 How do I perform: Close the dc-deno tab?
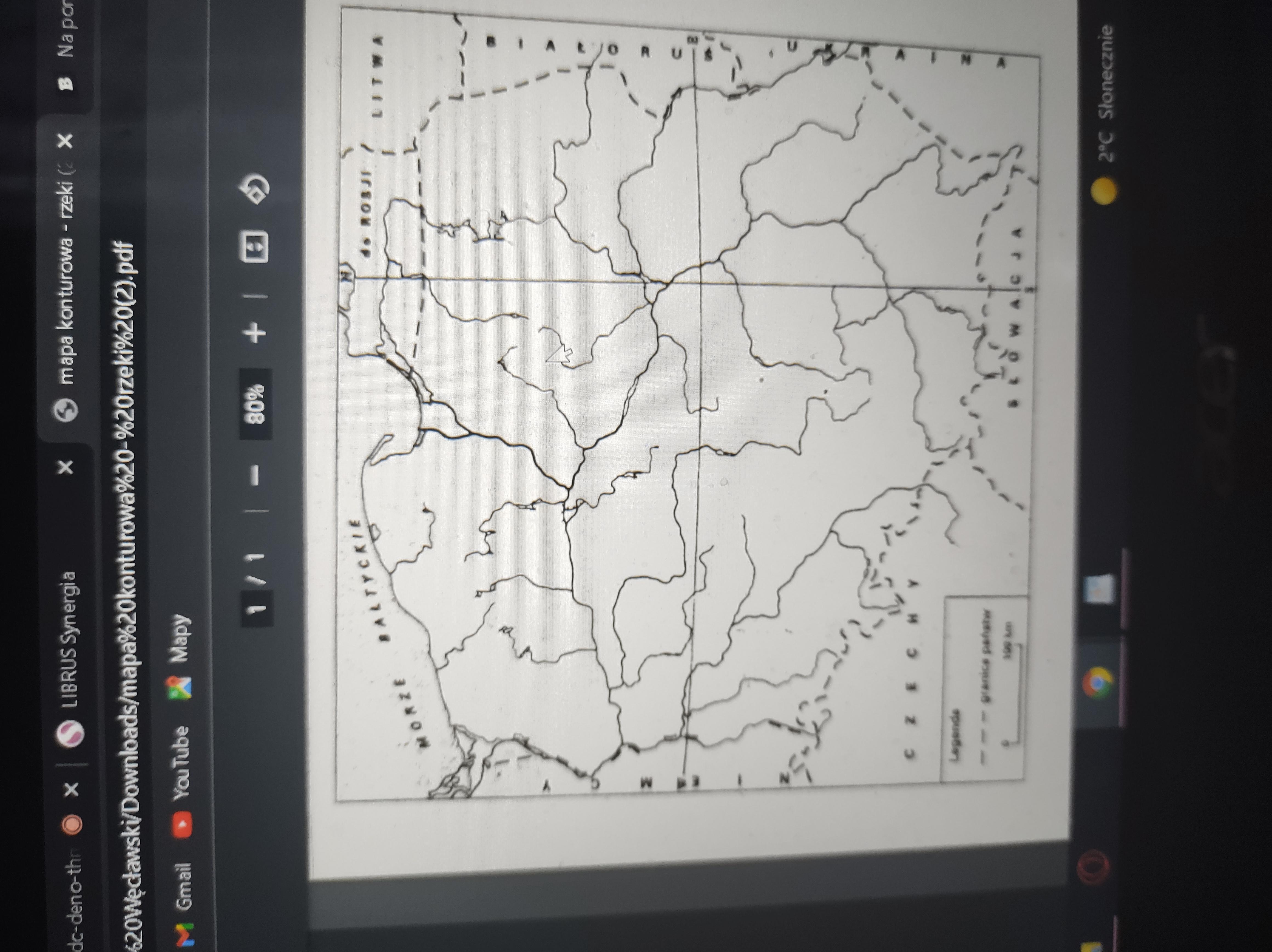71,790
